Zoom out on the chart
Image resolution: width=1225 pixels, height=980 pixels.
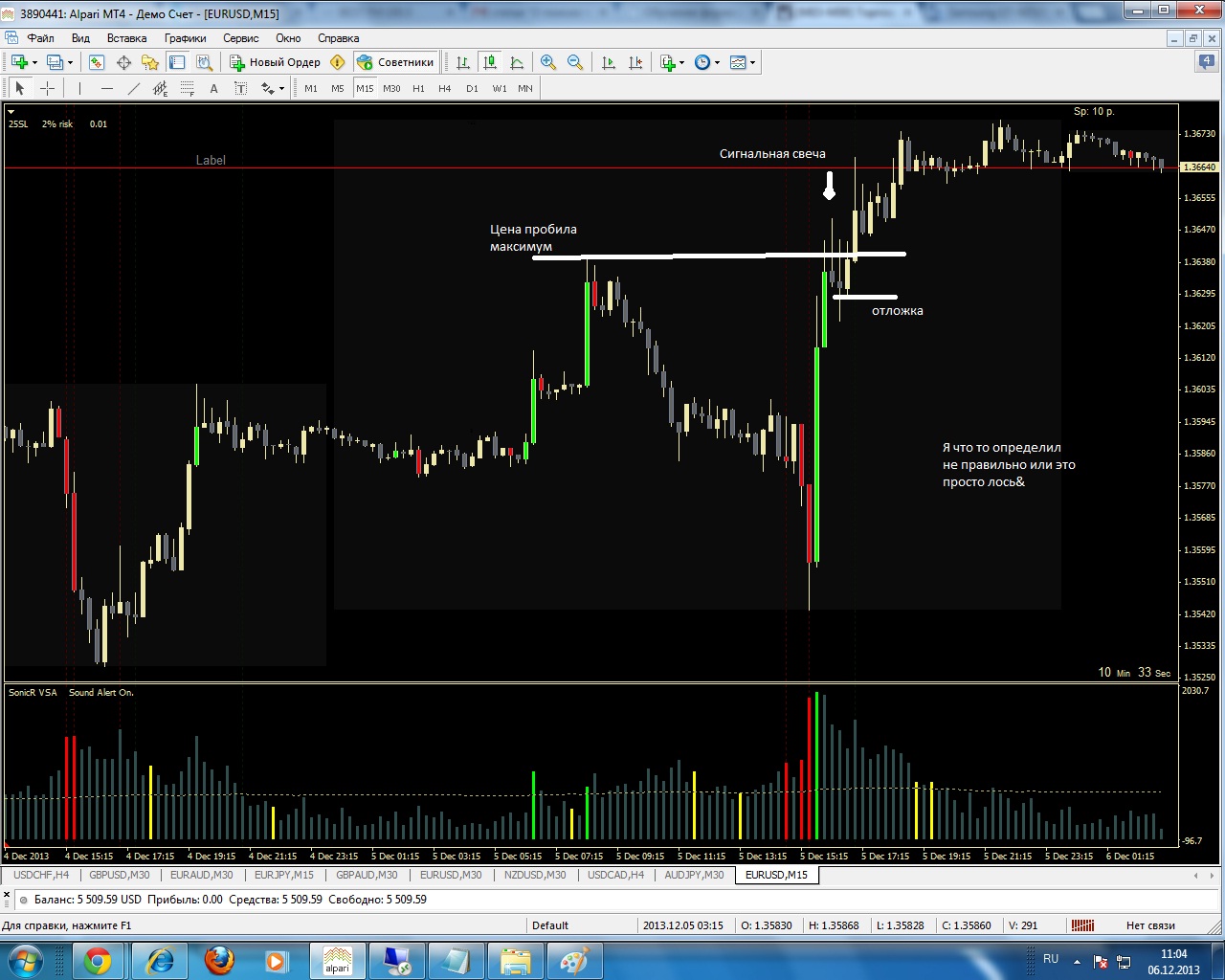point(575,62)
